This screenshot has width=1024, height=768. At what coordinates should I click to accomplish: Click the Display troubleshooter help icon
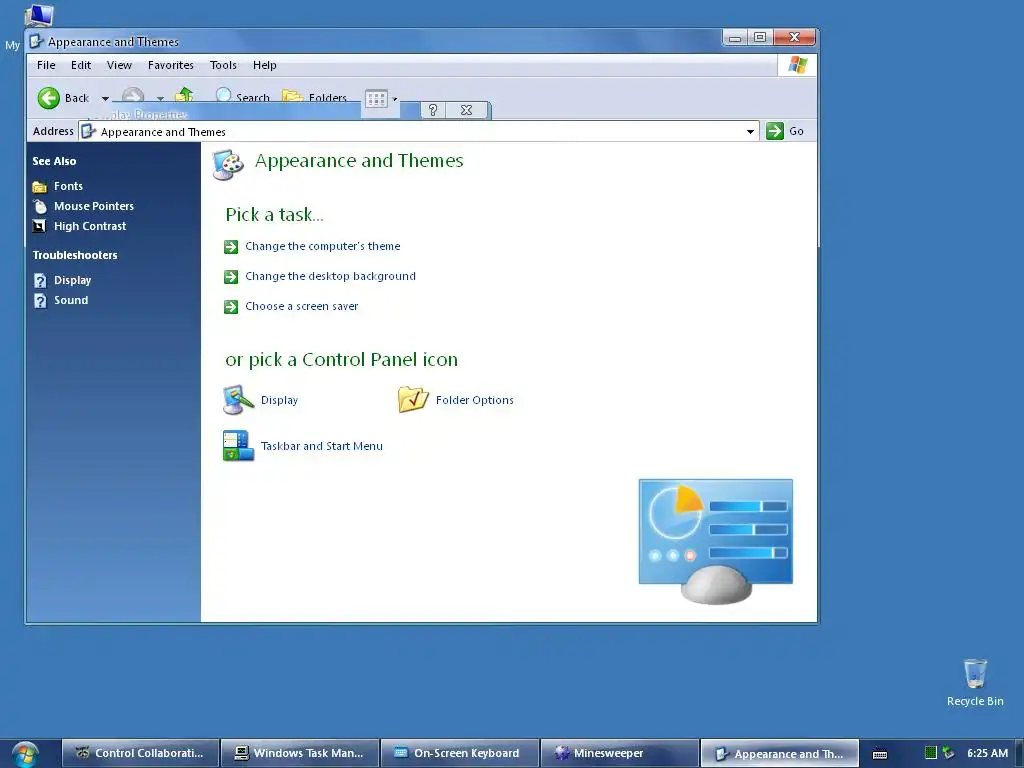[40, 280]
